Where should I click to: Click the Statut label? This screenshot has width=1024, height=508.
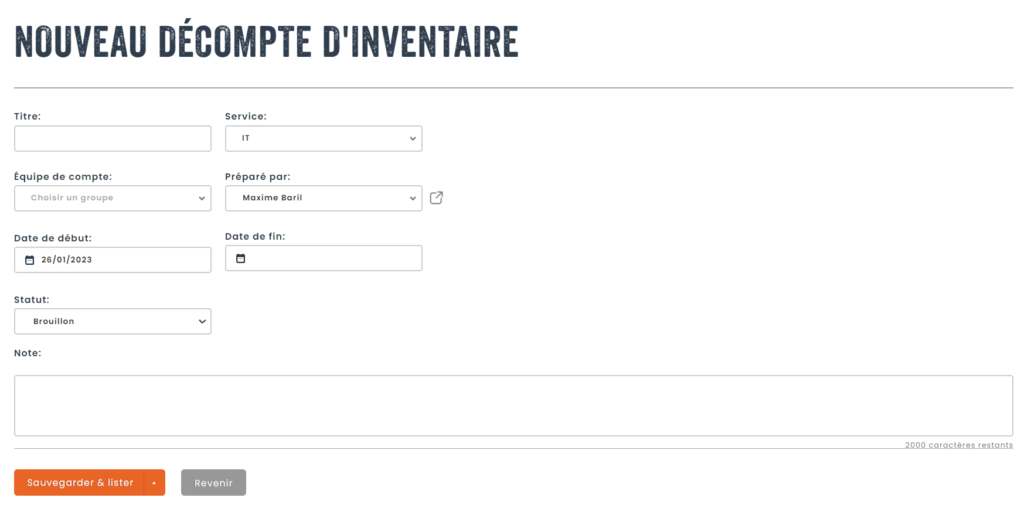pos(32,300)
